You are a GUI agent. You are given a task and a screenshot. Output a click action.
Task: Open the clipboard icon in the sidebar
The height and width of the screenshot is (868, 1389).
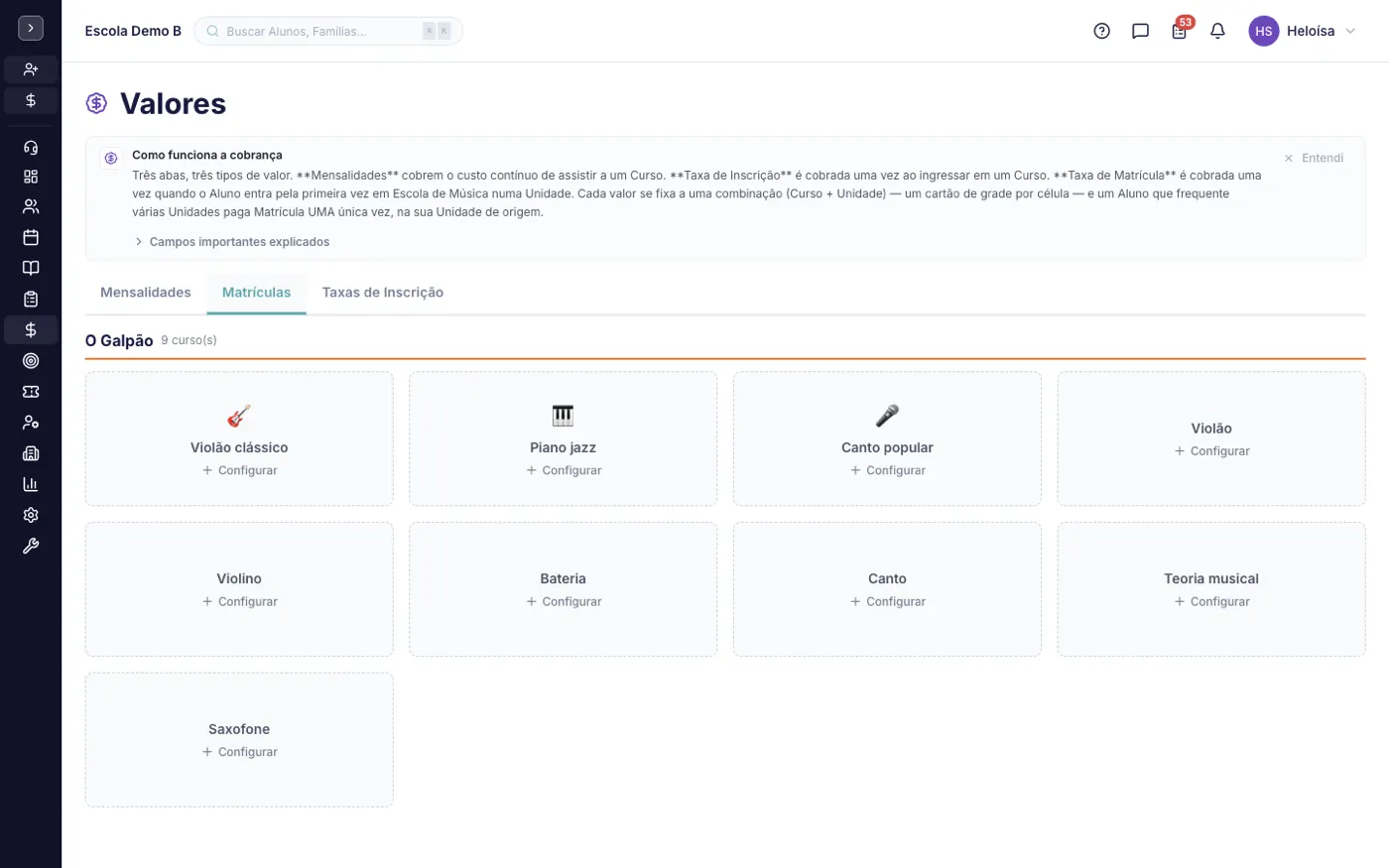(31, 299)
